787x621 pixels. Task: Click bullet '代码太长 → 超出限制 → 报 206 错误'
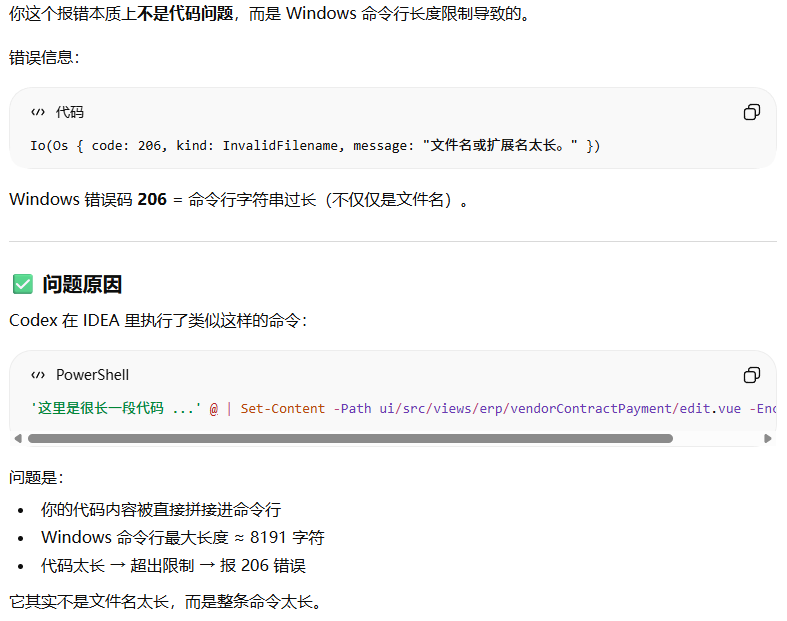pyautogui.click(x=173, y=566)
